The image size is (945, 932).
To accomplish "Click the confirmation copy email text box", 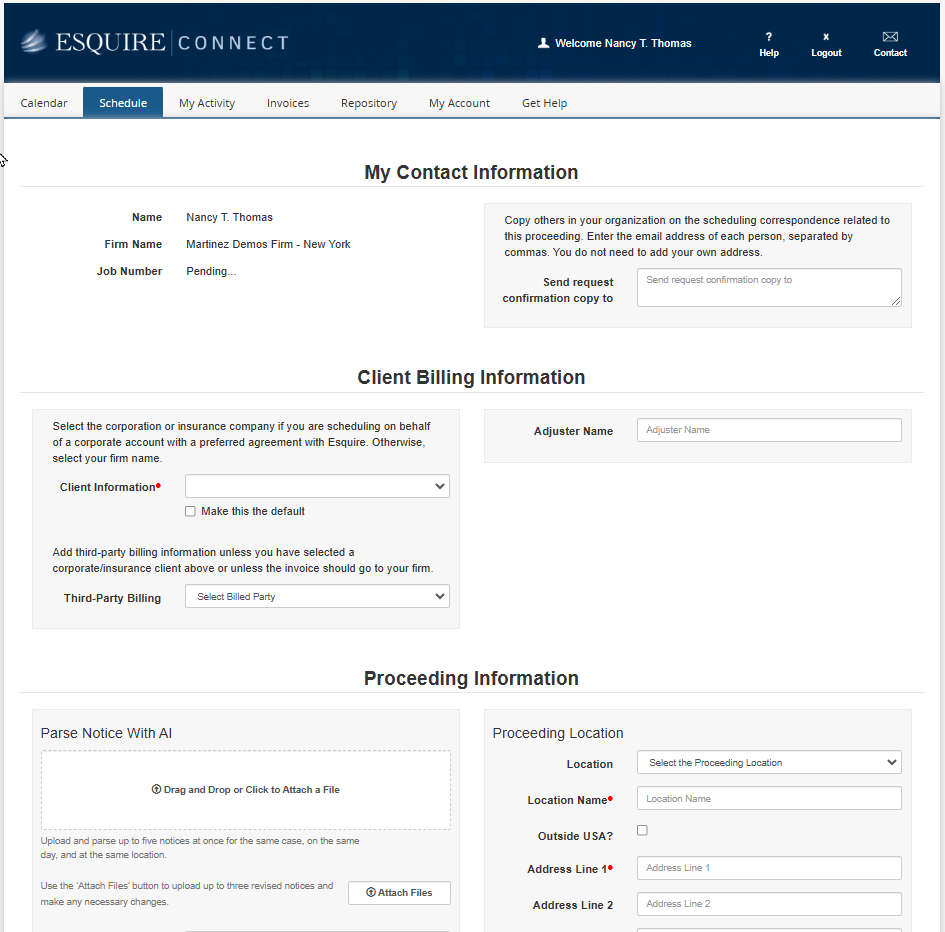I will click(769, 287).
